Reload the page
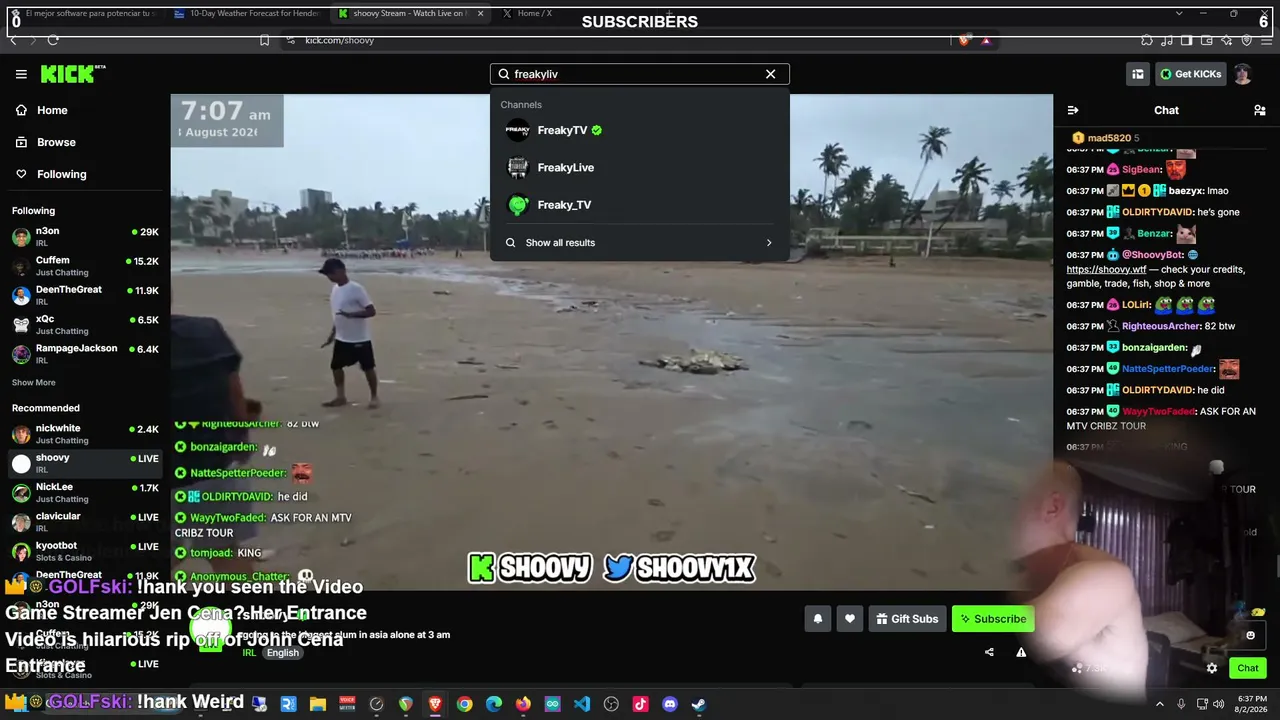1280x720 pixels. 53,40
